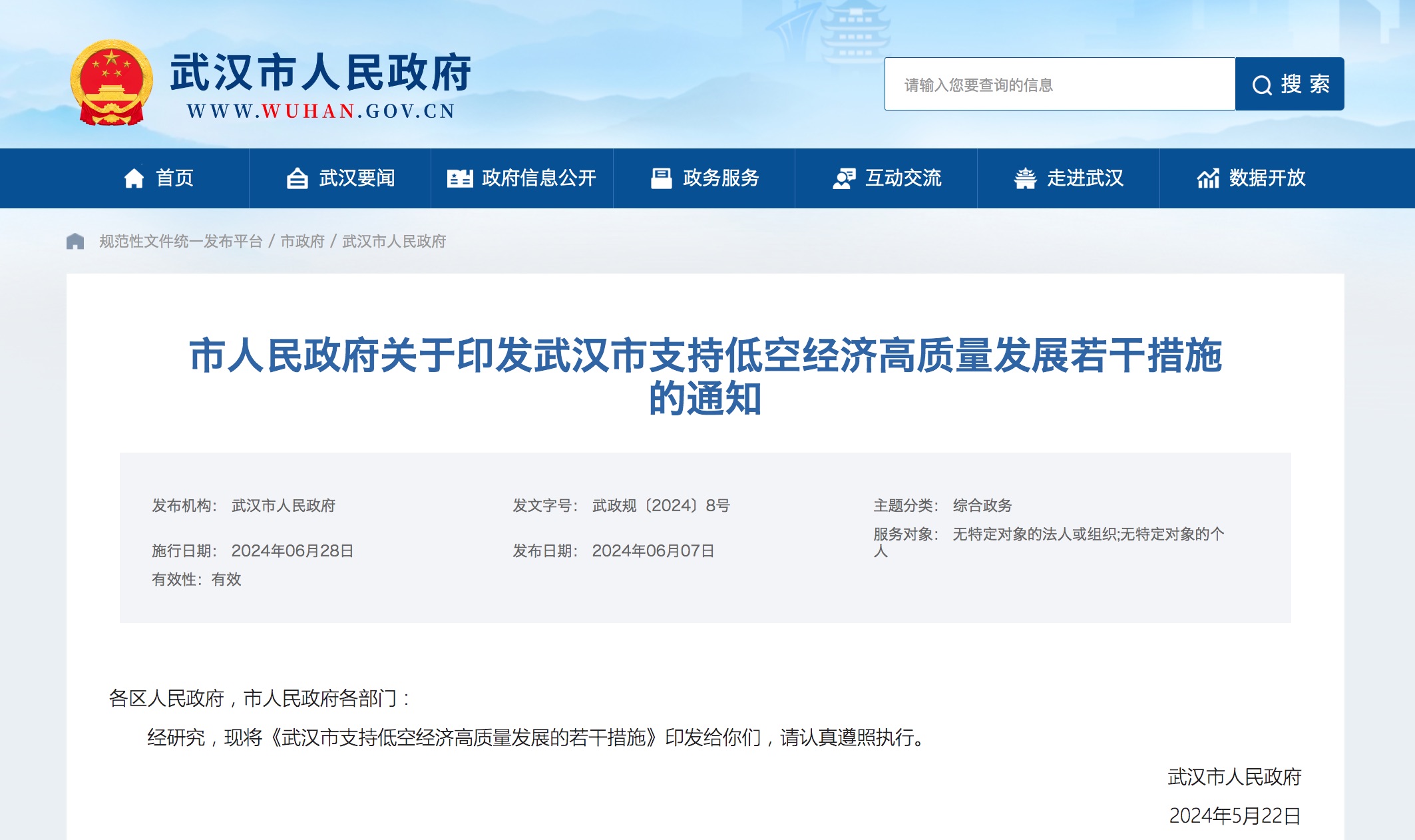Click the 武汉要闻 news icon
The image size is (1415, 840).
point(298,178)
